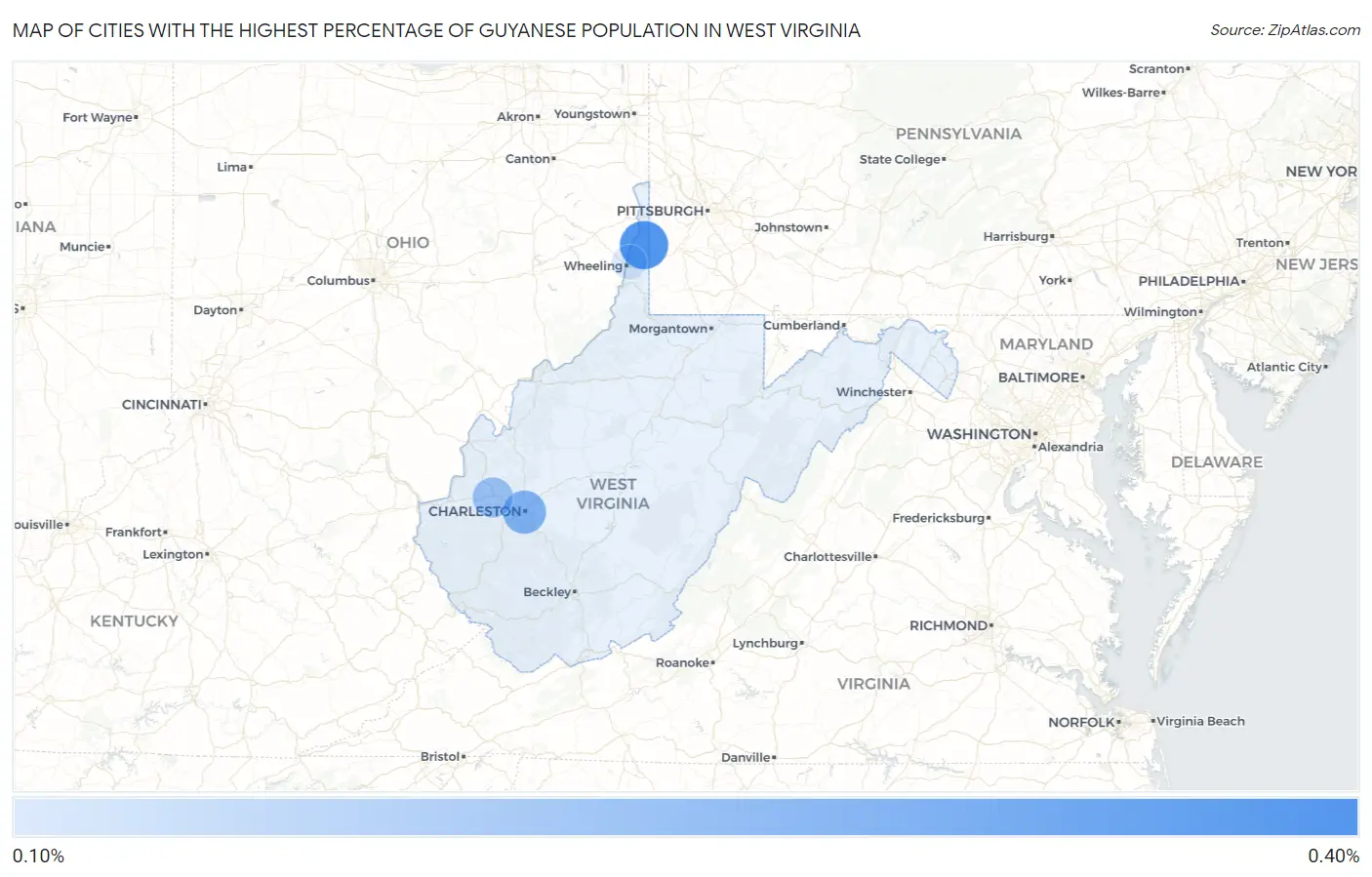
Task: Click the MARYLAND state label
Action: (x=1046, y=344)
